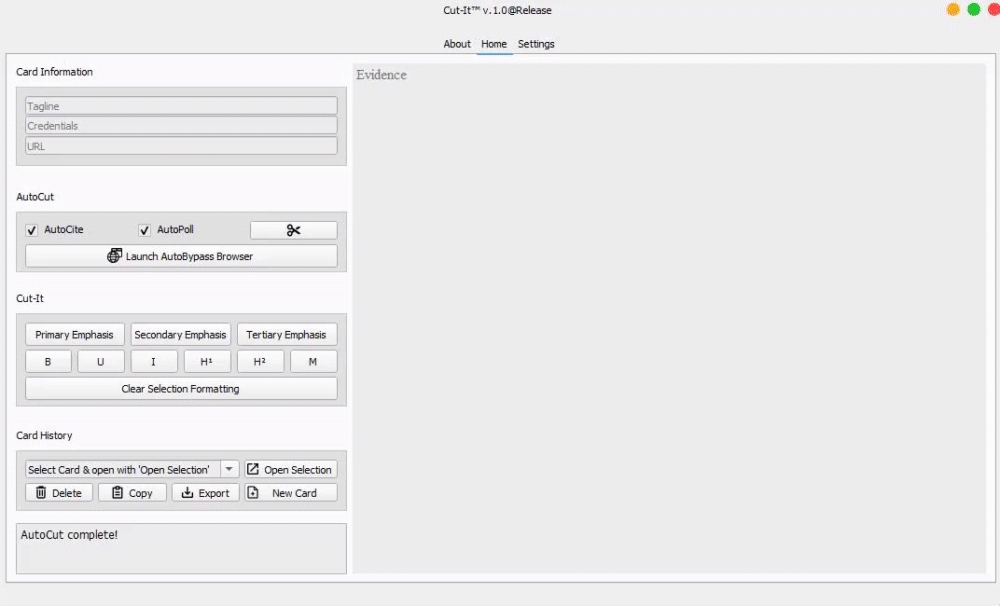1000x606 pixels.
Task: Copy the card using clipboard icon
Action: [132, 493]
